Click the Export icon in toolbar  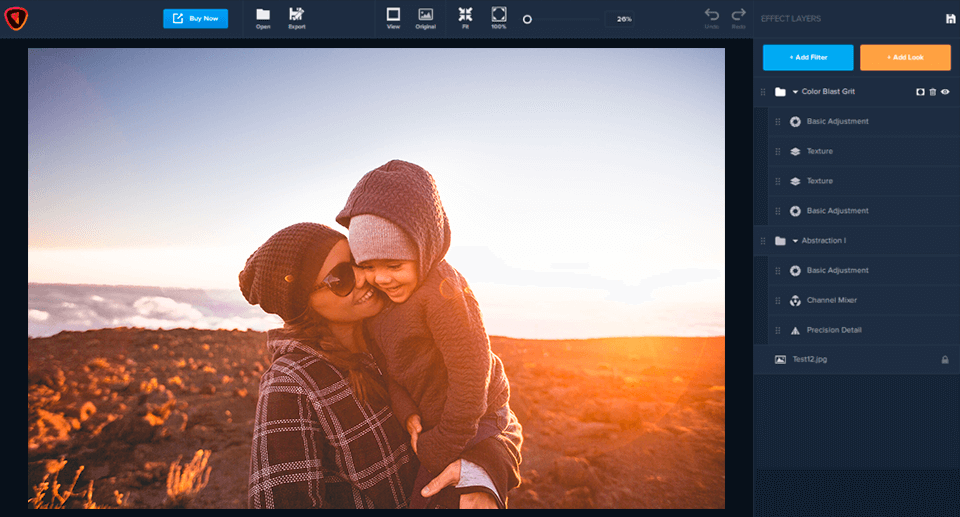pyautogui.click(x=297, y=15)
